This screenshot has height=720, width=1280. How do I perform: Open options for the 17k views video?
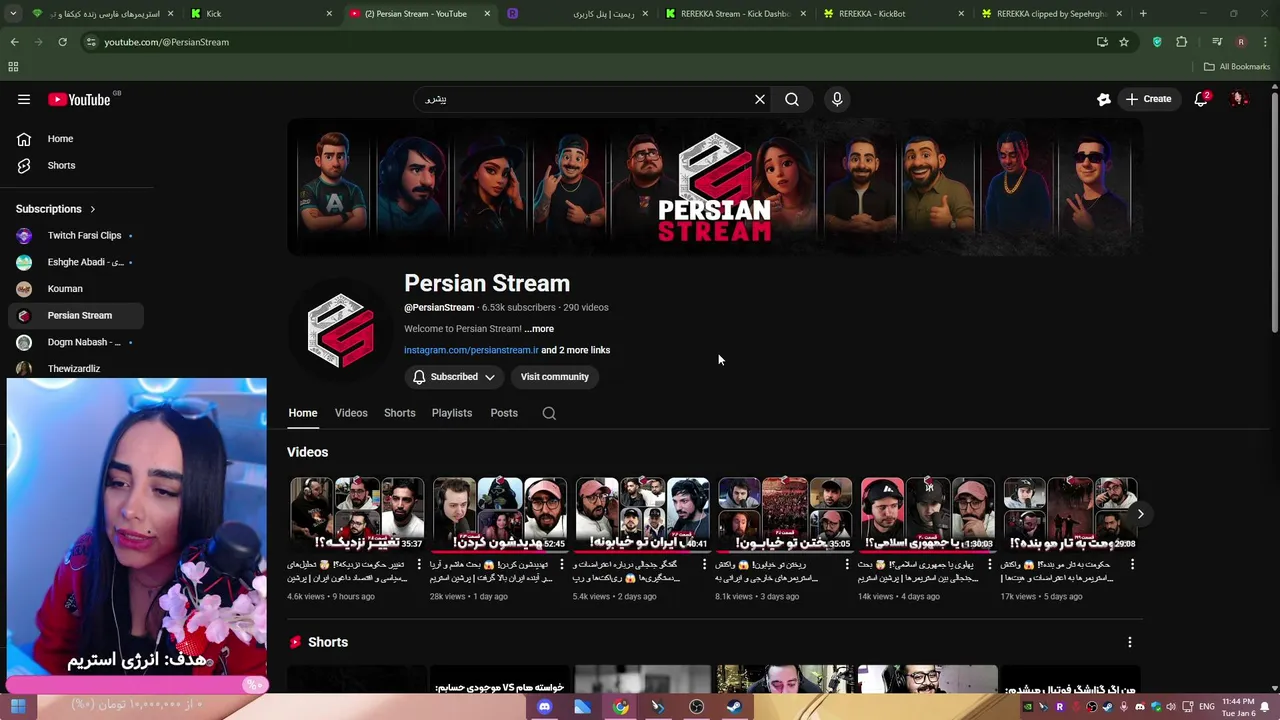[1132, 565]
